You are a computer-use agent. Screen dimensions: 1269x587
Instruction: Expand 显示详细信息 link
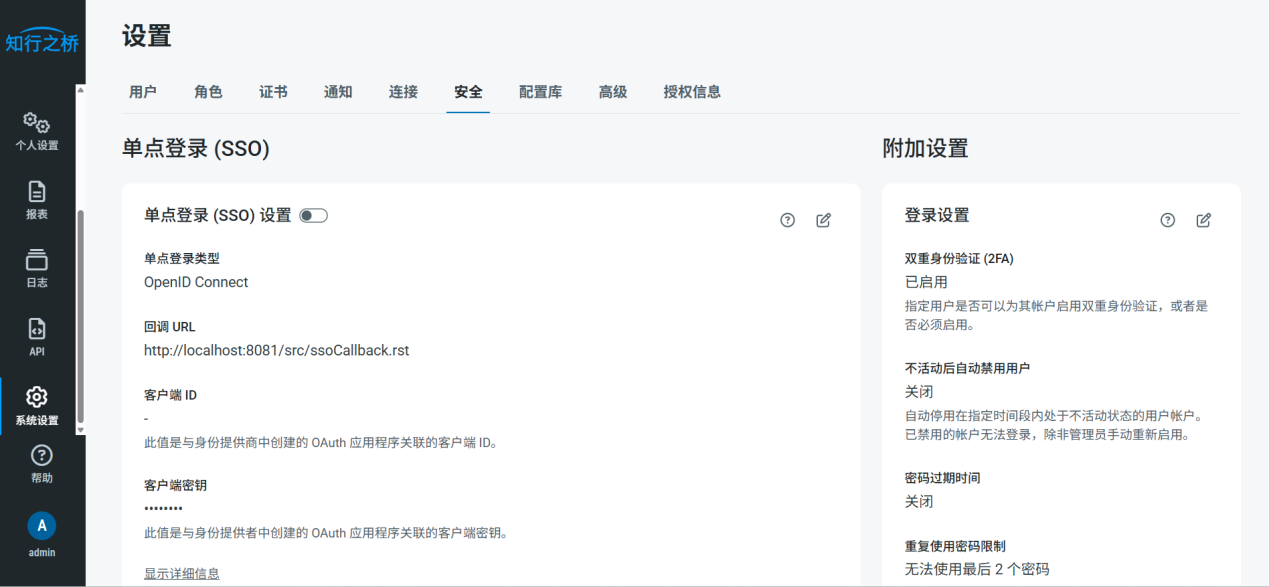click(x=181, y=573)
